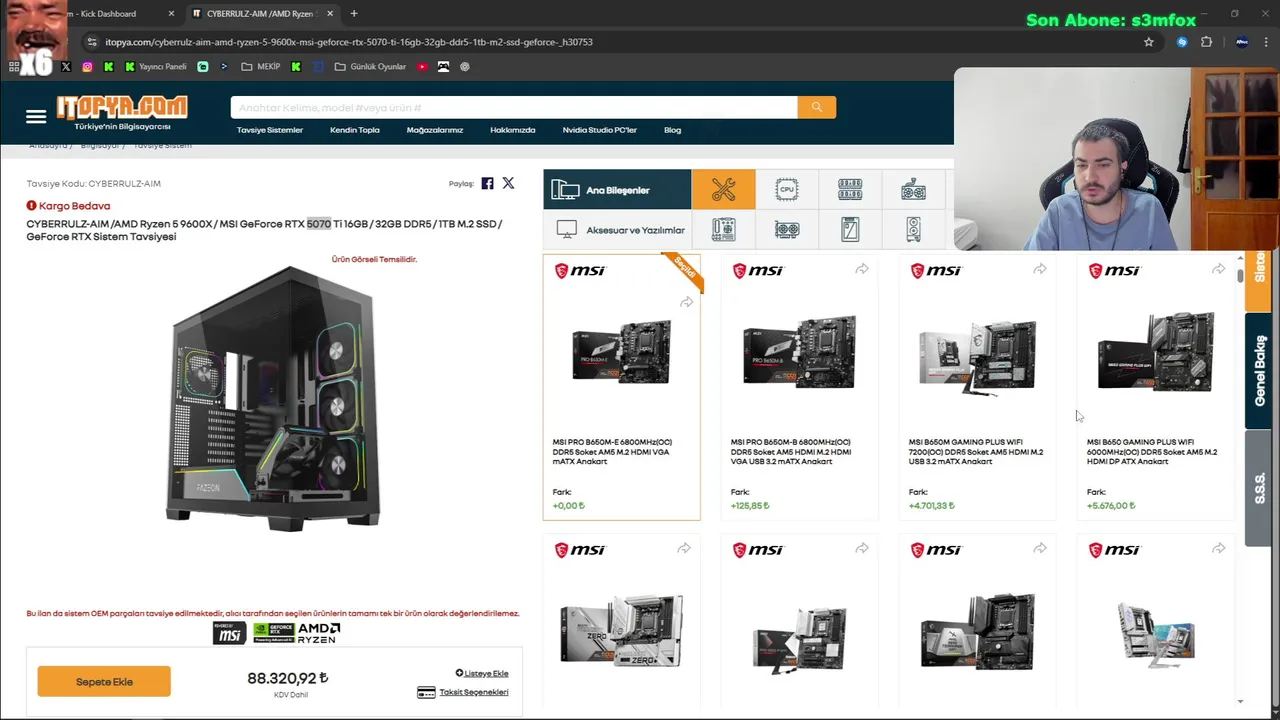Screen dimensions: 1280x720
Task: Click the PC case product image
Action: (x=273, y=399)
